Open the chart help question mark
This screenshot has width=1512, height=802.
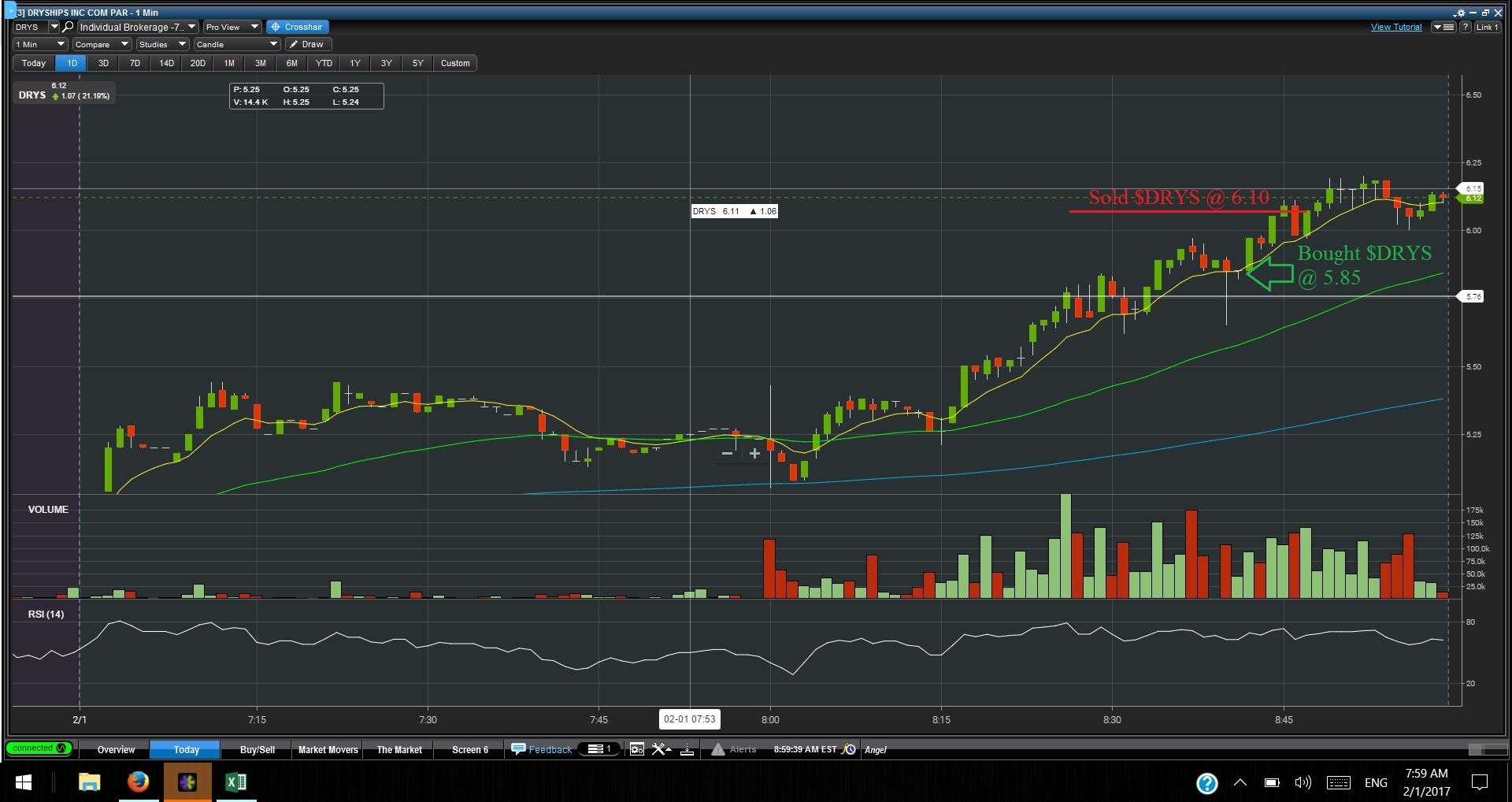pos(1465,27)
